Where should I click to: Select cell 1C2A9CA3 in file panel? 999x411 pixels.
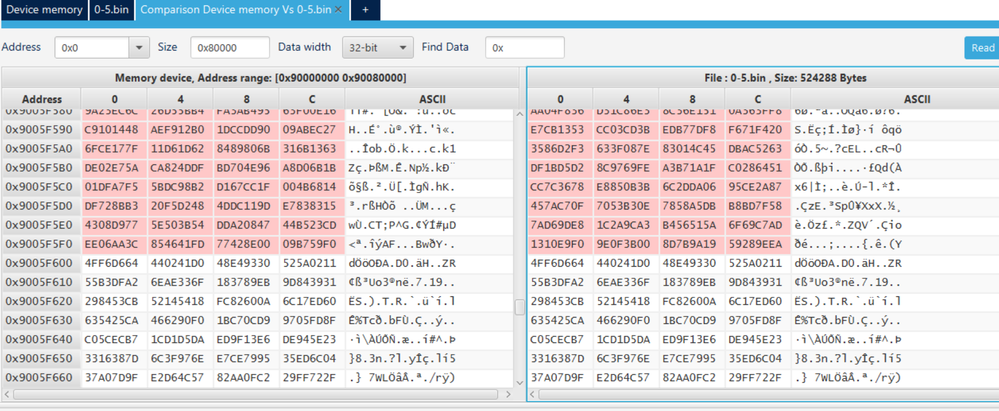tap(626, 225)
